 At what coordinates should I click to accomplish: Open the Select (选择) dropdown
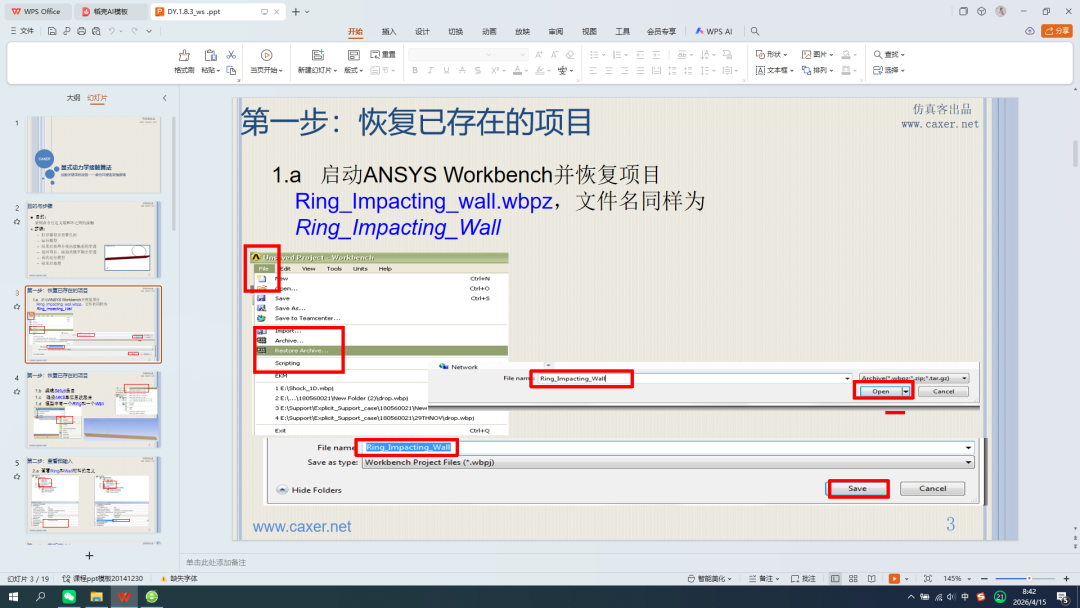(x=889, y=70)
